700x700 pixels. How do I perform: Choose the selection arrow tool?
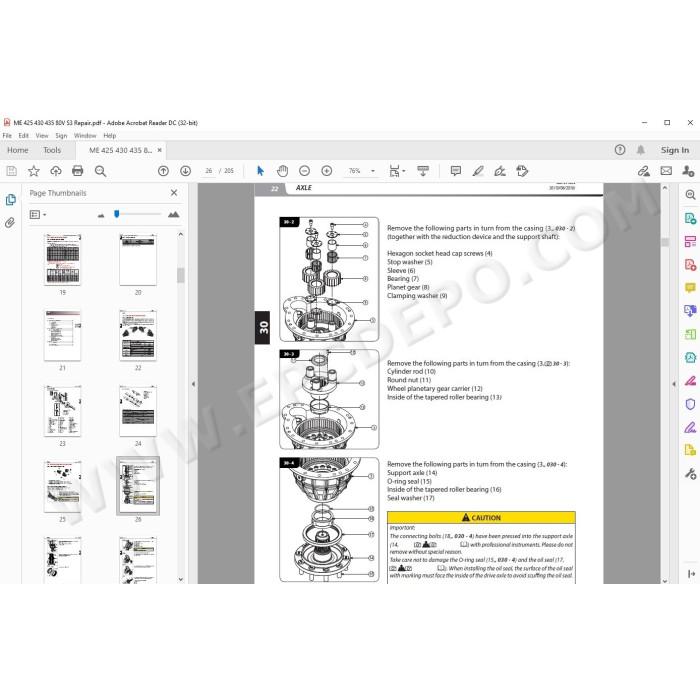[x=260, y=171]
